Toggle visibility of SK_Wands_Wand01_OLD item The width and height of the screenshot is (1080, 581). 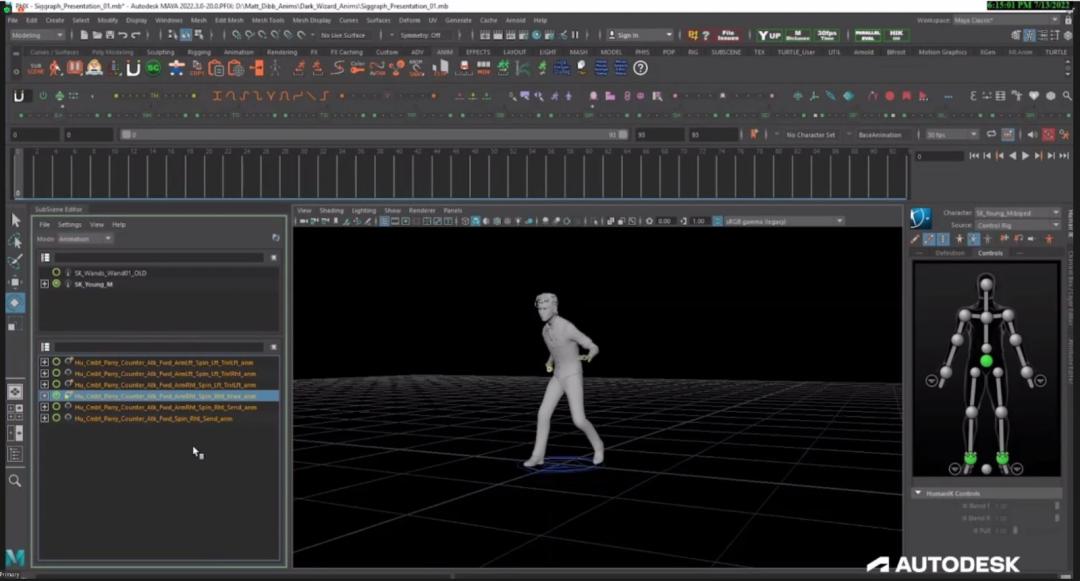point(56,272)
